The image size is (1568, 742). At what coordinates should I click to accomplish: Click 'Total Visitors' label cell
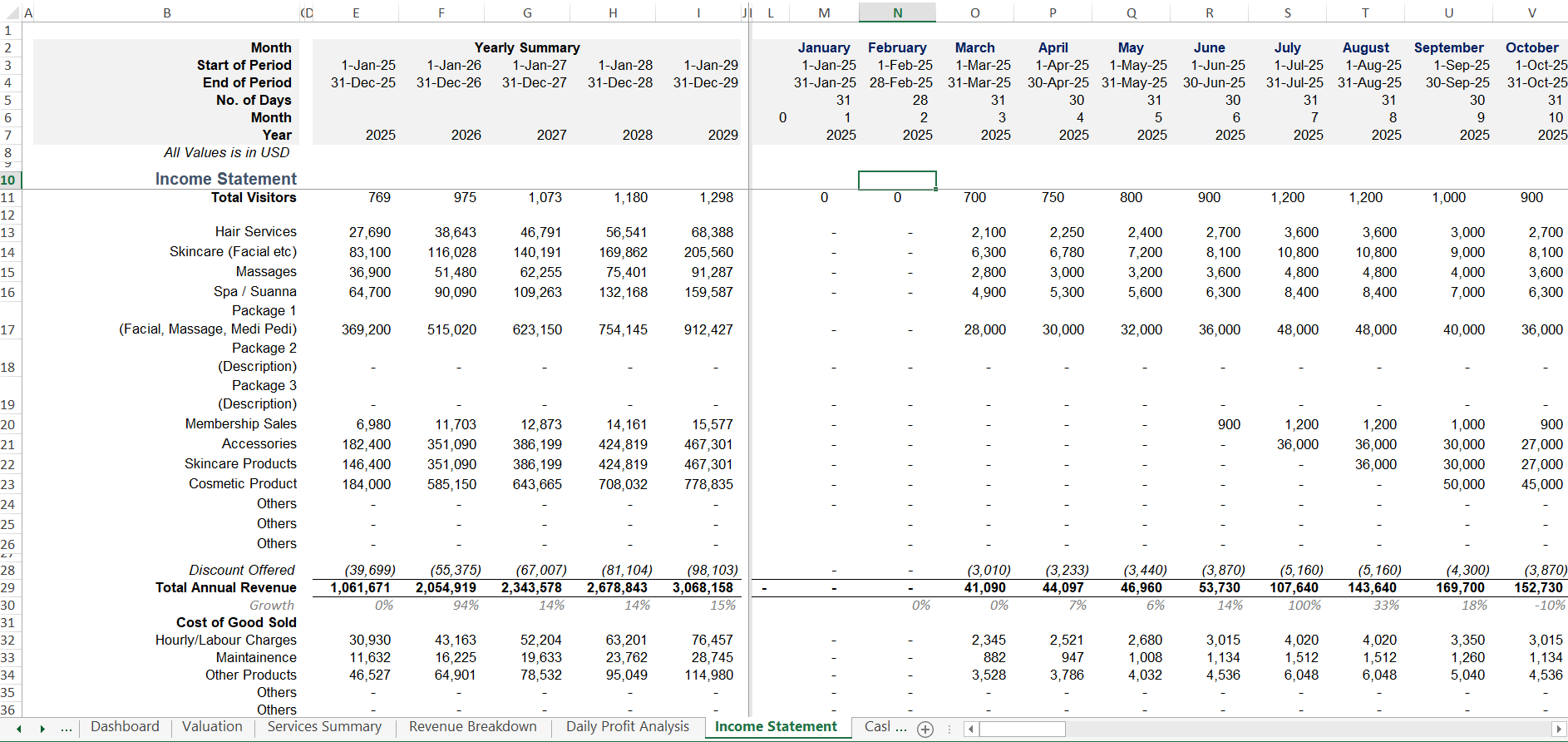[x=254, y=198]
